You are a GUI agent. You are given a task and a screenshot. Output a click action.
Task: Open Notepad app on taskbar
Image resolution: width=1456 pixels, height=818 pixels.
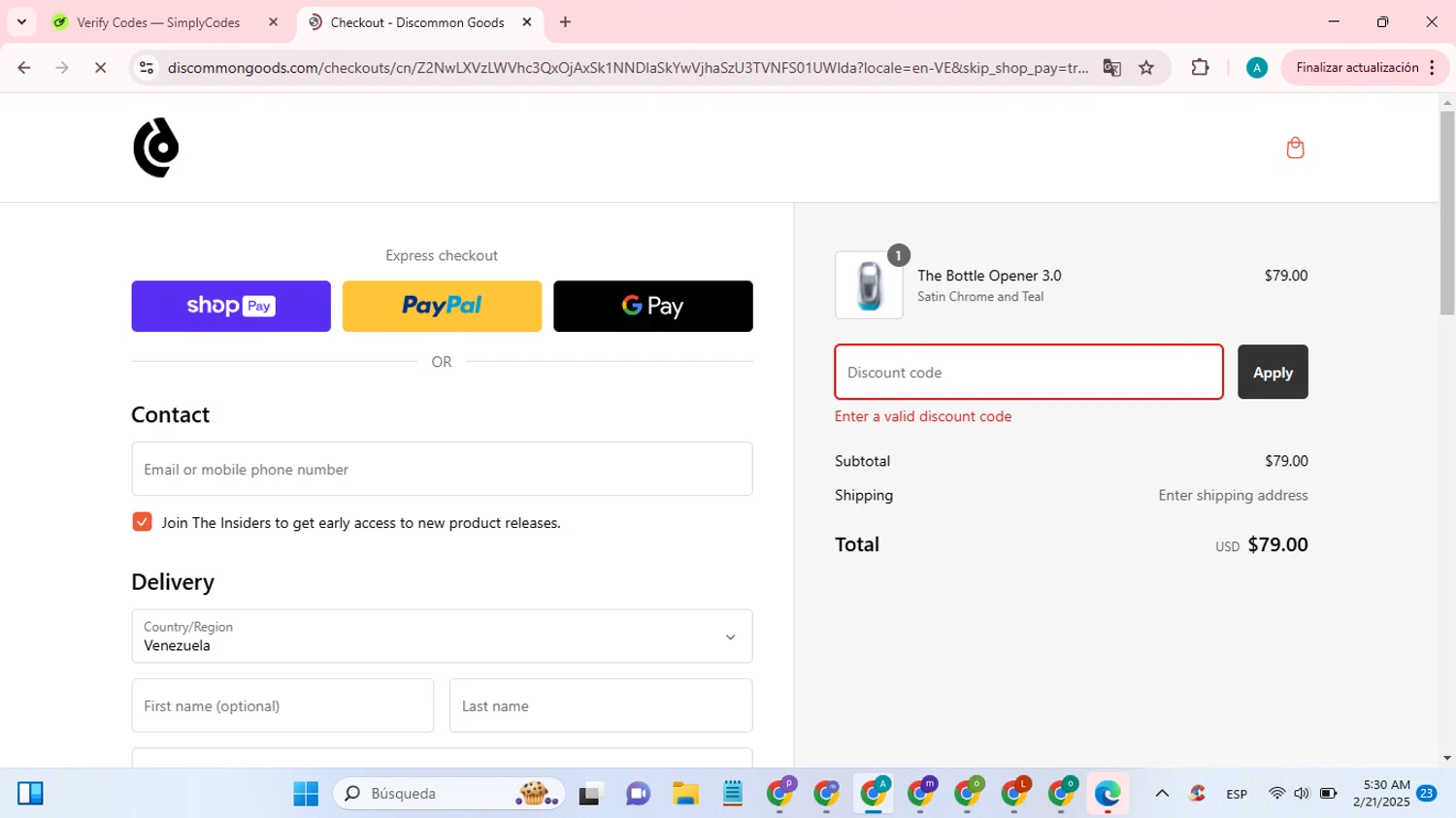tap(733, 794)
